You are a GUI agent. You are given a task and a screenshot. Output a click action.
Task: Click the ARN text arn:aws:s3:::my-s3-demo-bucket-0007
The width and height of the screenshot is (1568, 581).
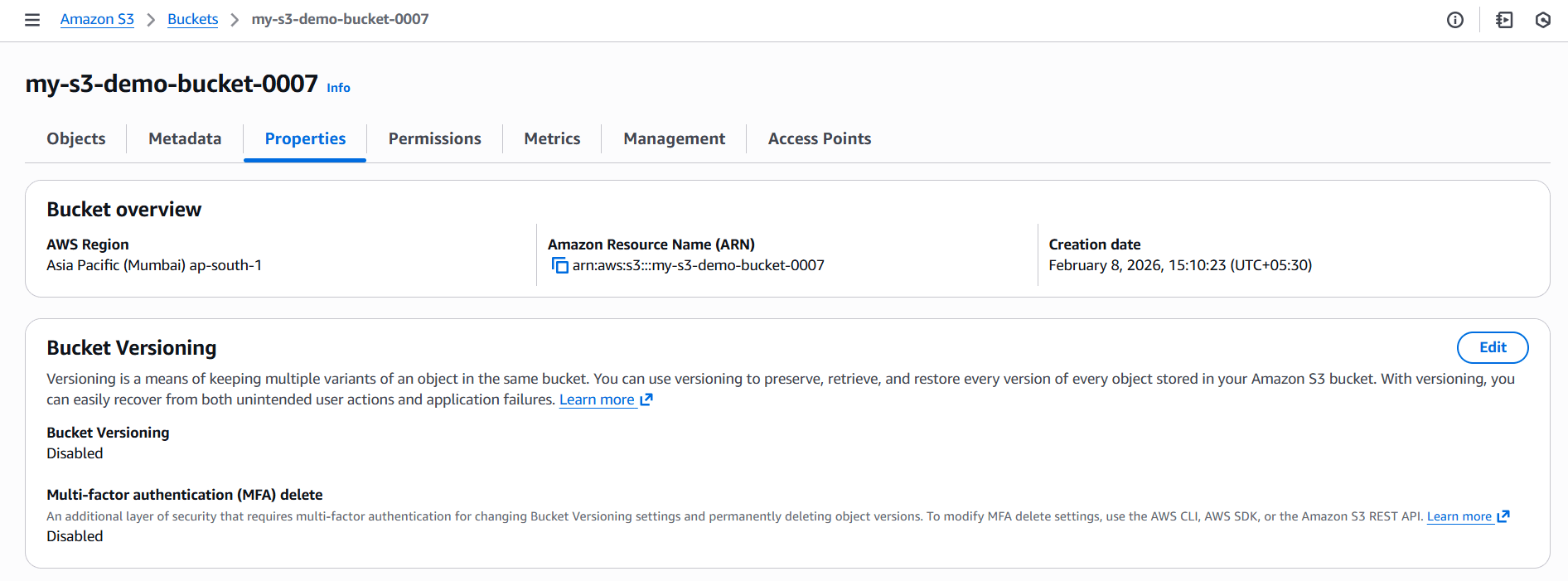[x=699, y=265]
